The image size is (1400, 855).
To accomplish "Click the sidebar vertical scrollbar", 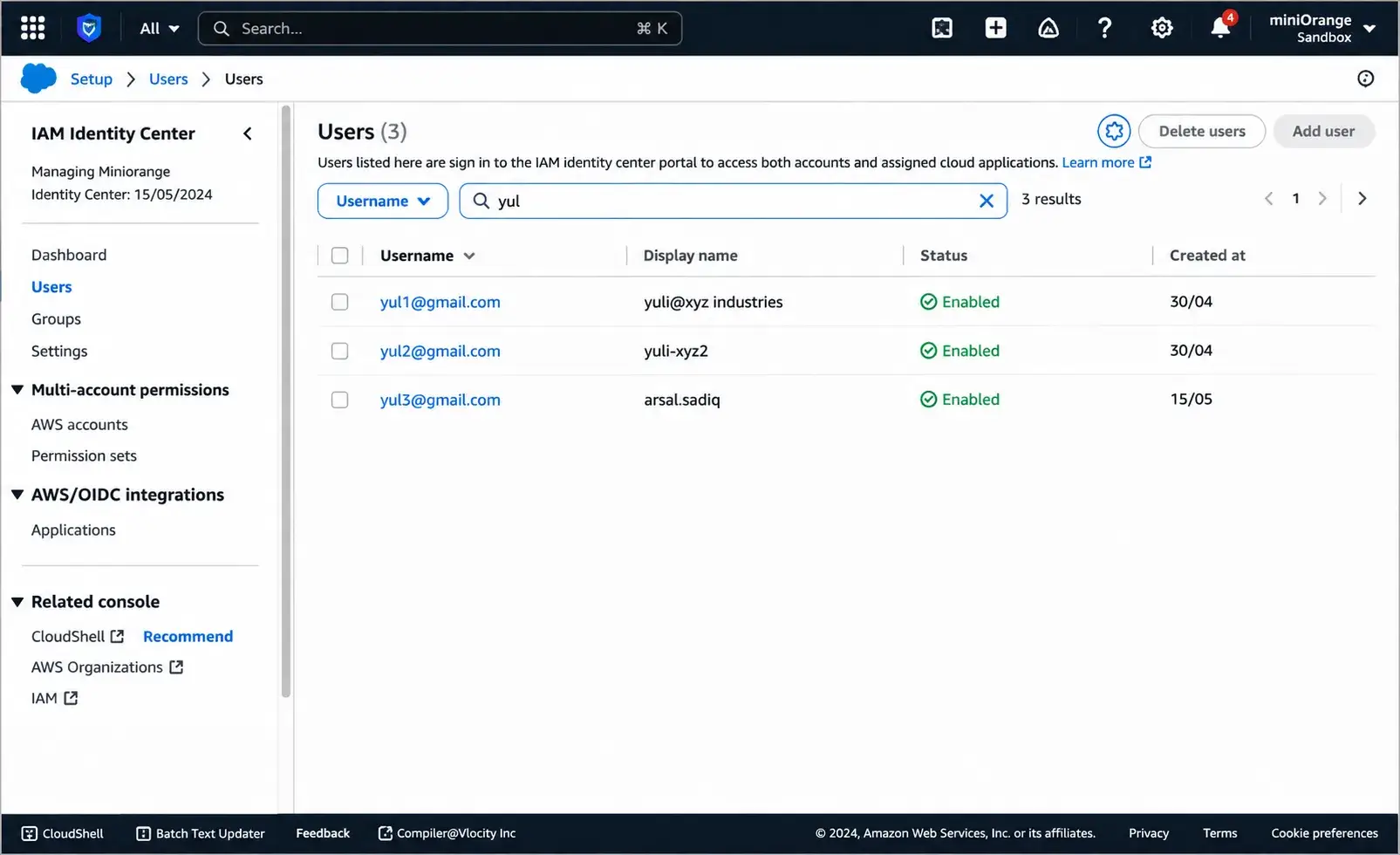I will click(285, 401).
